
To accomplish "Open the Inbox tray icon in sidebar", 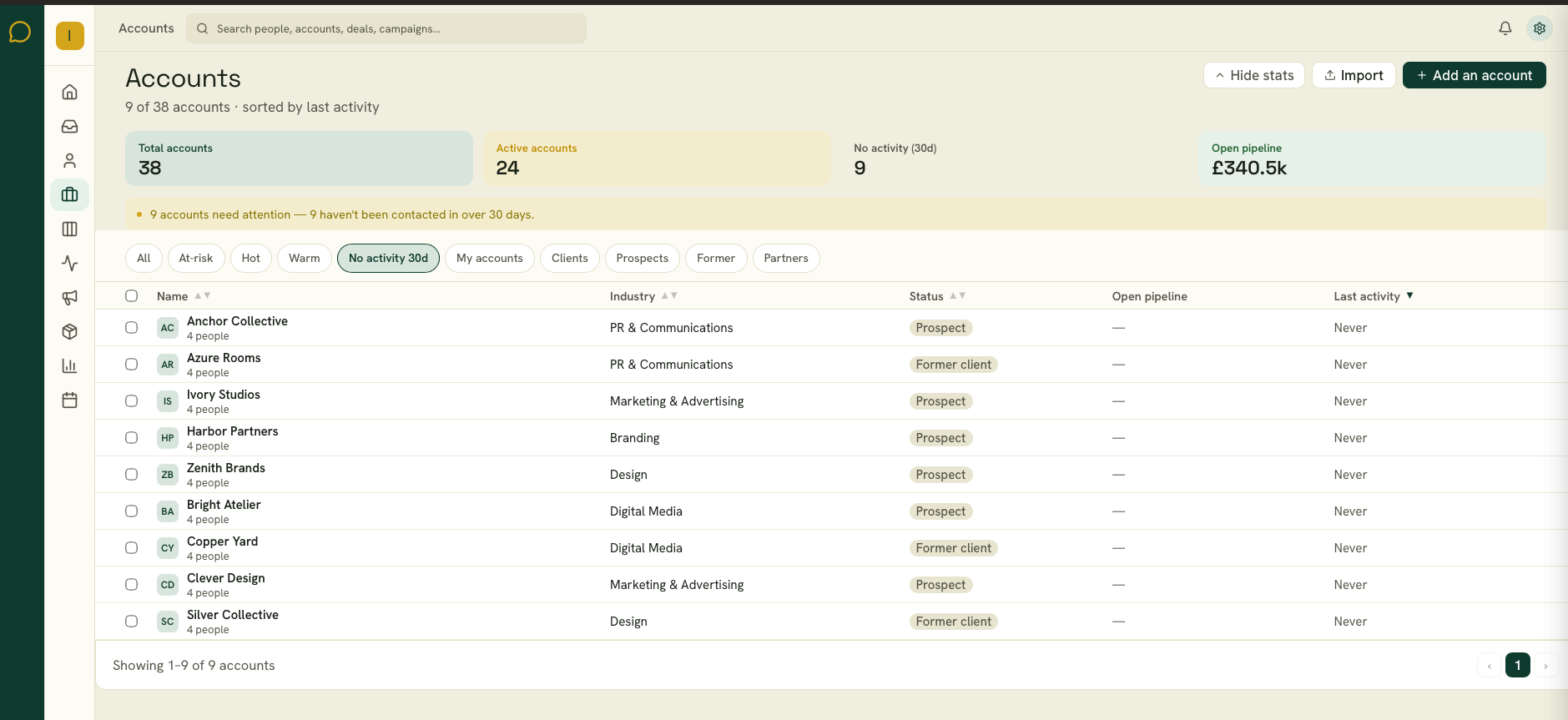I will 70,126.
